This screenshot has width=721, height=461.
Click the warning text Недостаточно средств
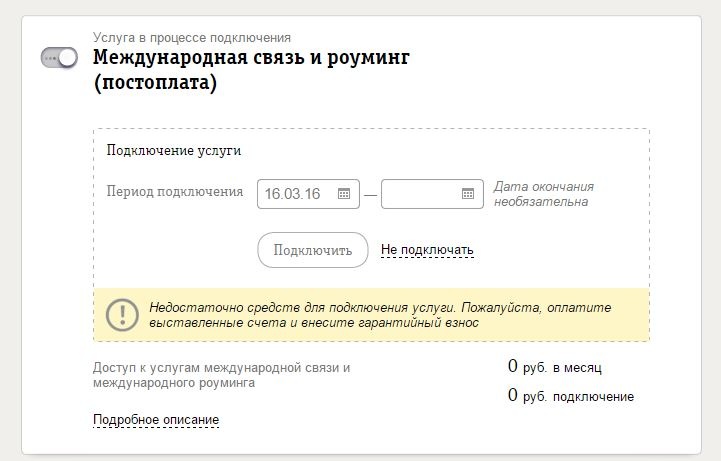coord(380,315)
